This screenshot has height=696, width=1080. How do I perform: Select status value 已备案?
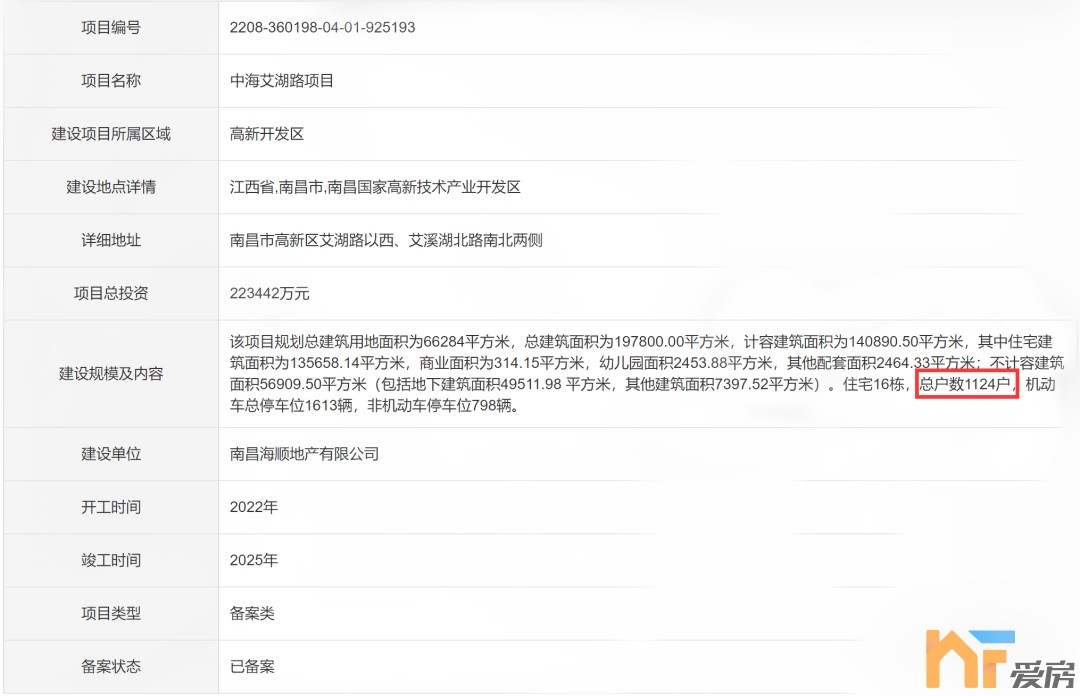tap(252, 666)
